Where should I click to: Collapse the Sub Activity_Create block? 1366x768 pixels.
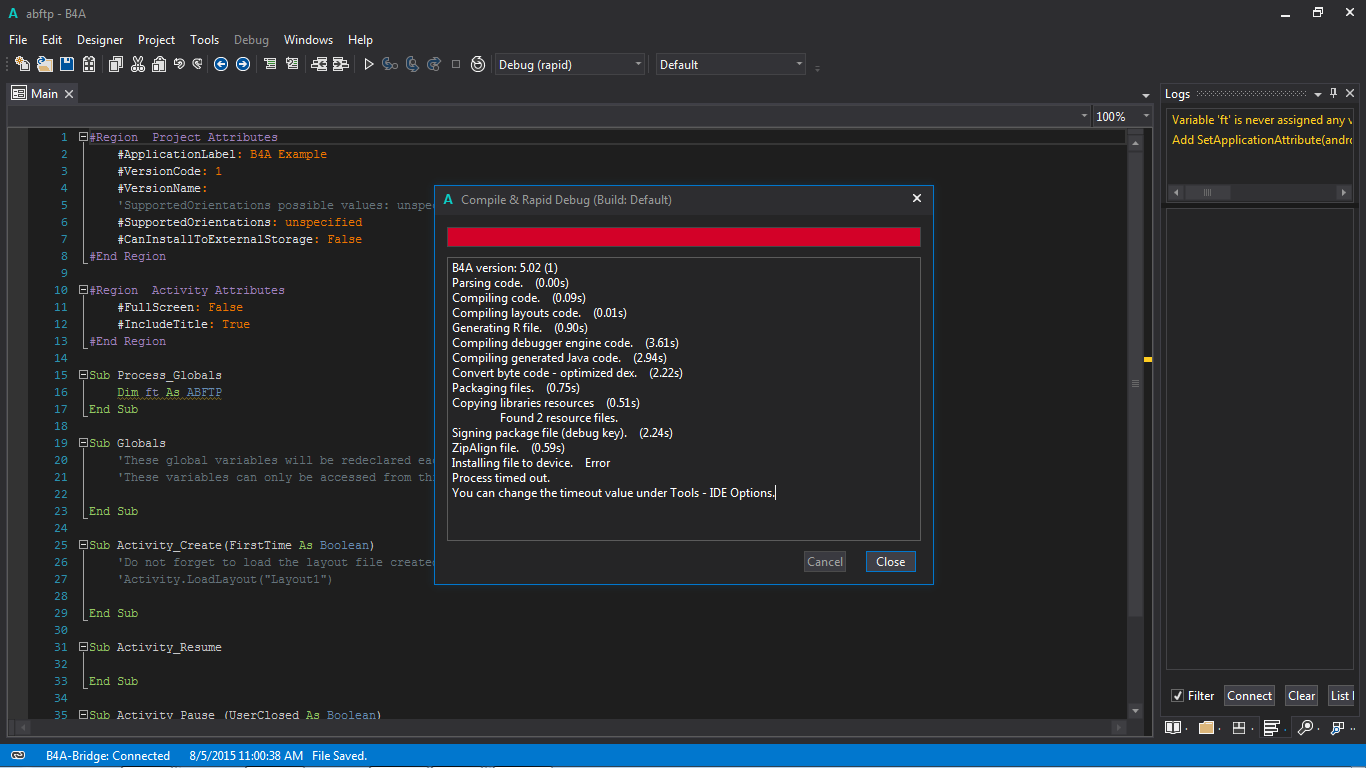83,545
